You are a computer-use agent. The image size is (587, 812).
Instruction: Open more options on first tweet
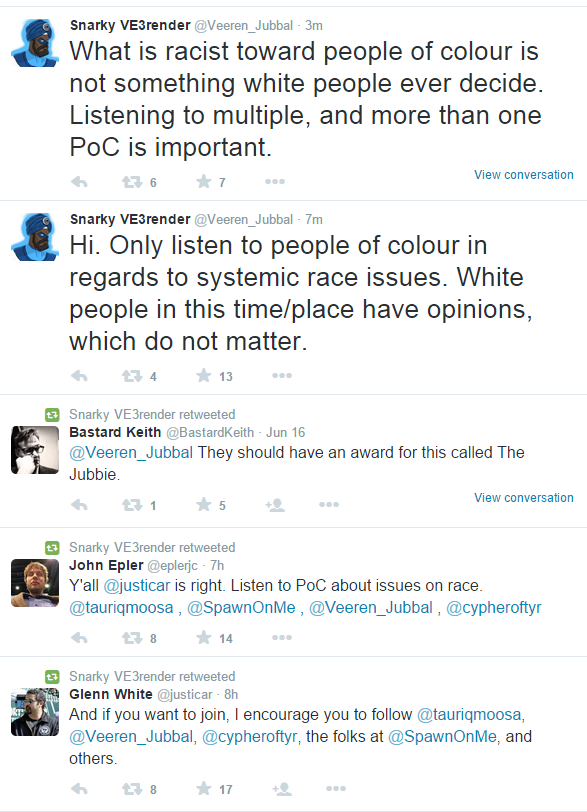pos(275,181)
